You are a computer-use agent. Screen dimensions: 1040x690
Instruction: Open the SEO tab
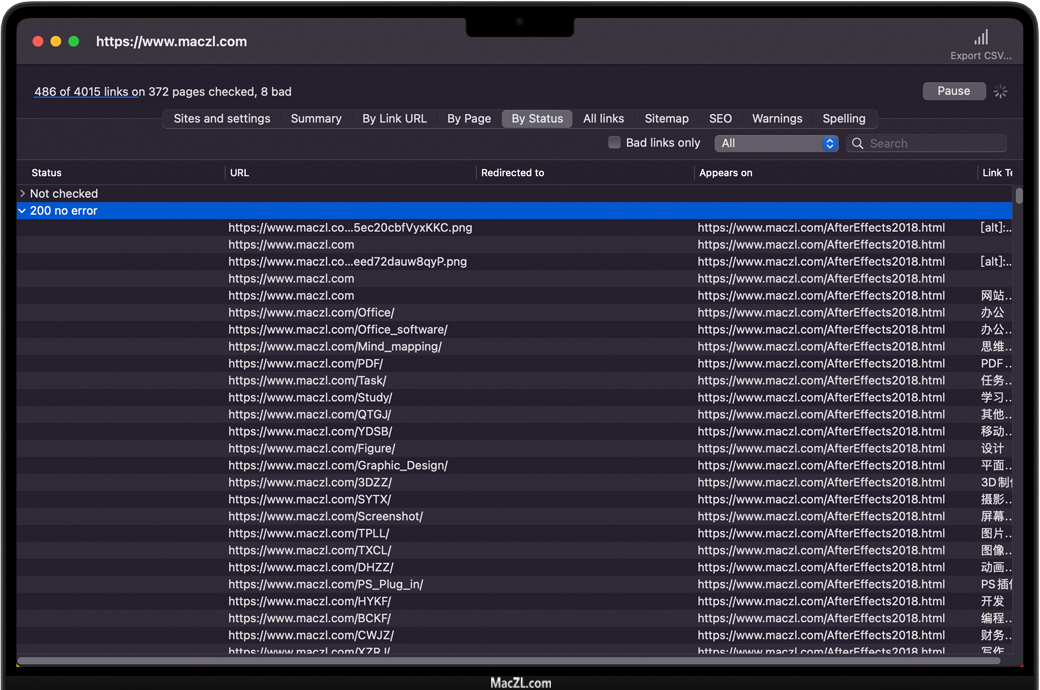pyautogui.click(x=720, y=119)
